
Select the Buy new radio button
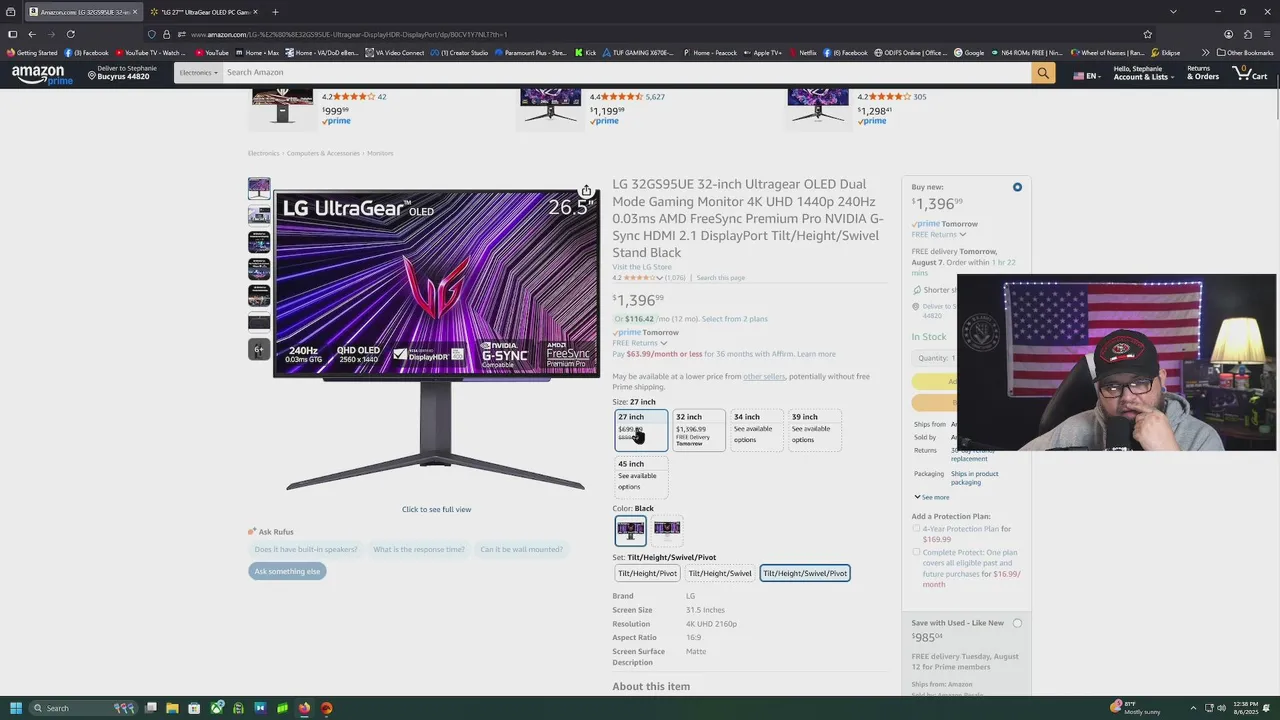pyautogui.click(x=1017, y=187)
